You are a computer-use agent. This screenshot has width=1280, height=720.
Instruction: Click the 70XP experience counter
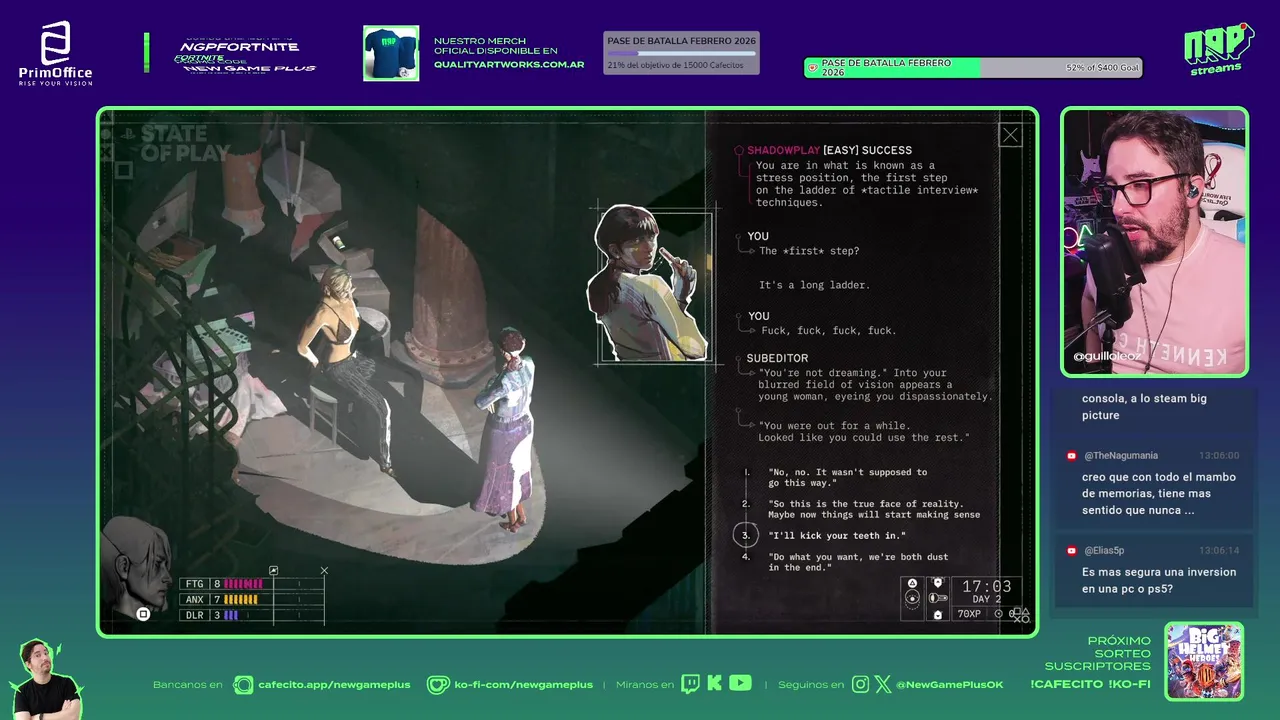coord(969,614)
